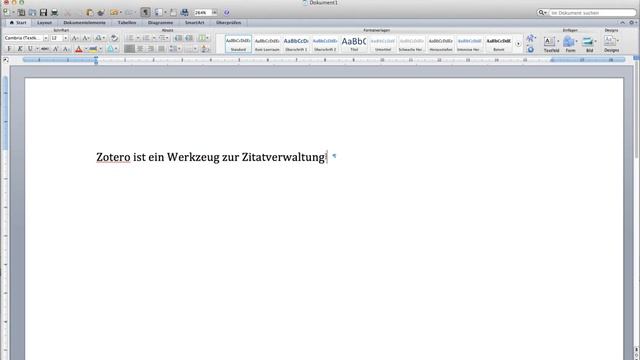Apply yellow highlight color swatch

pyautogui.click(x=93, y=49)
